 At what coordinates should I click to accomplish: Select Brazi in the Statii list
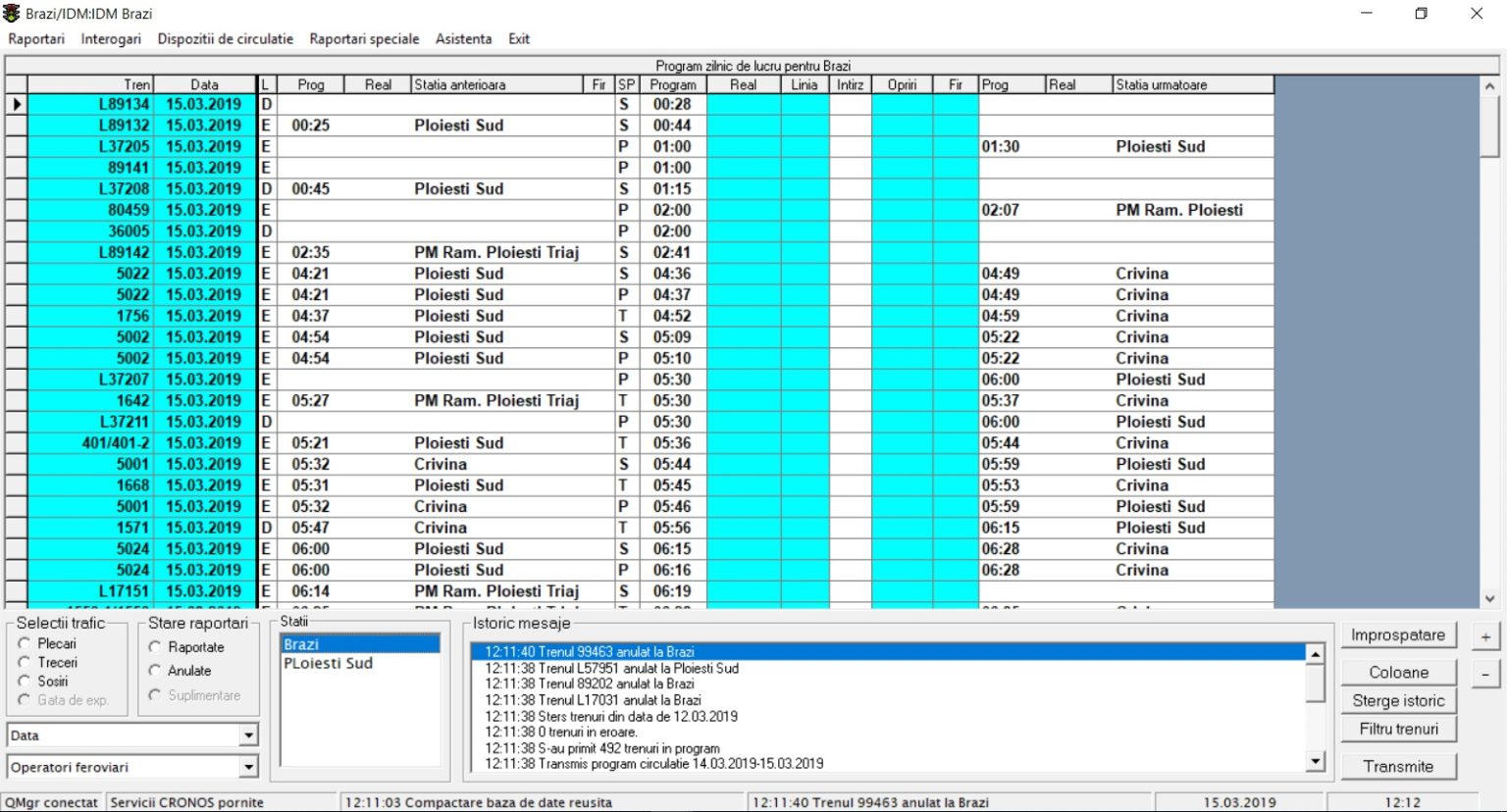coord(360,644)
